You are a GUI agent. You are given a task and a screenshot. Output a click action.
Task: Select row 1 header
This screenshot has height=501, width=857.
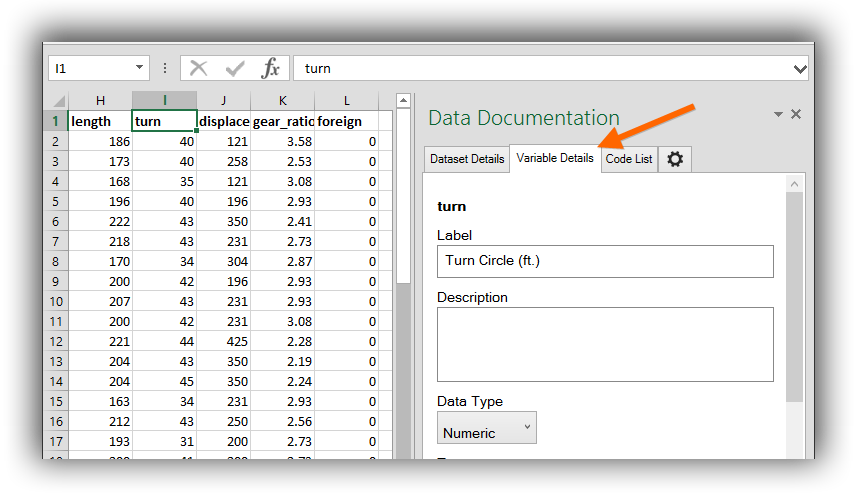coord(56,121)
